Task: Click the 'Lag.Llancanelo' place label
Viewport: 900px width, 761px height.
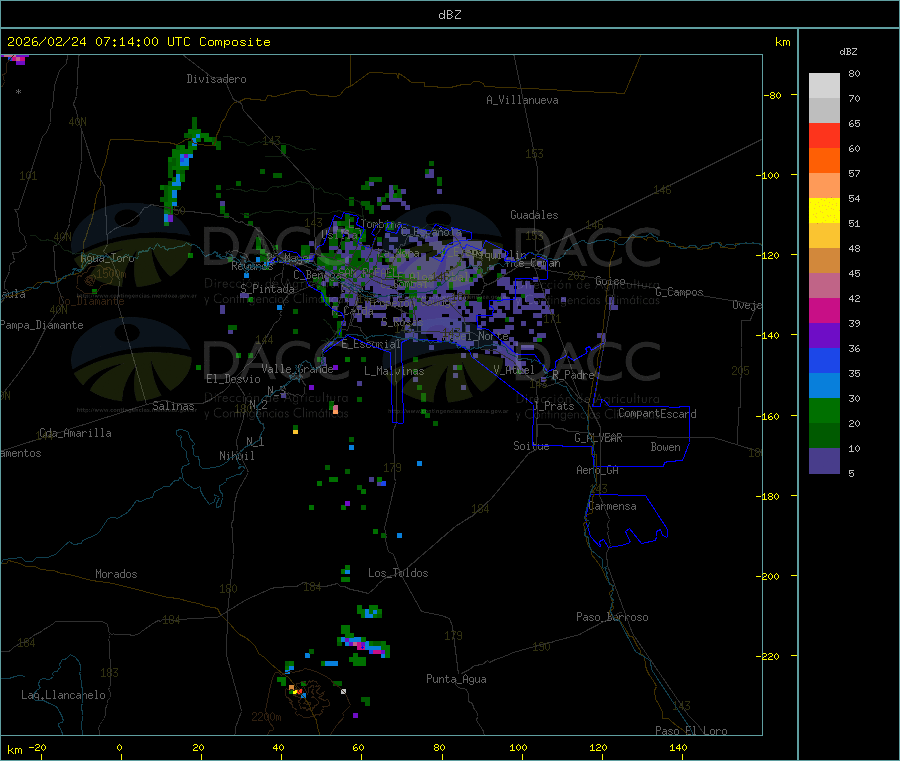Action: [x=64, y=696]
